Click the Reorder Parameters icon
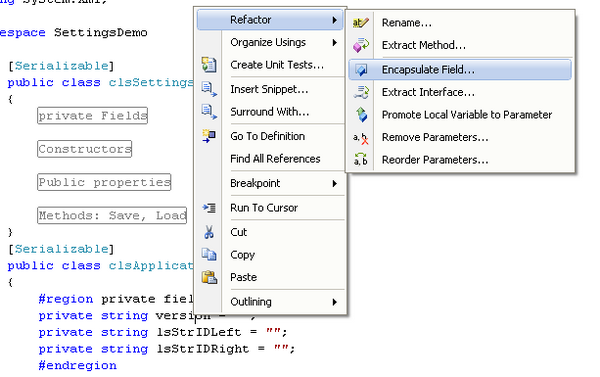 [360, 159]
